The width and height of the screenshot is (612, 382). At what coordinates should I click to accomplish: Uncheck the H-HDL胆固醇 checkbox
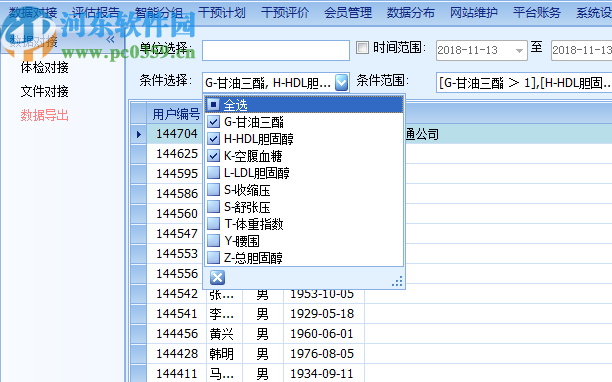click(213, 139)
